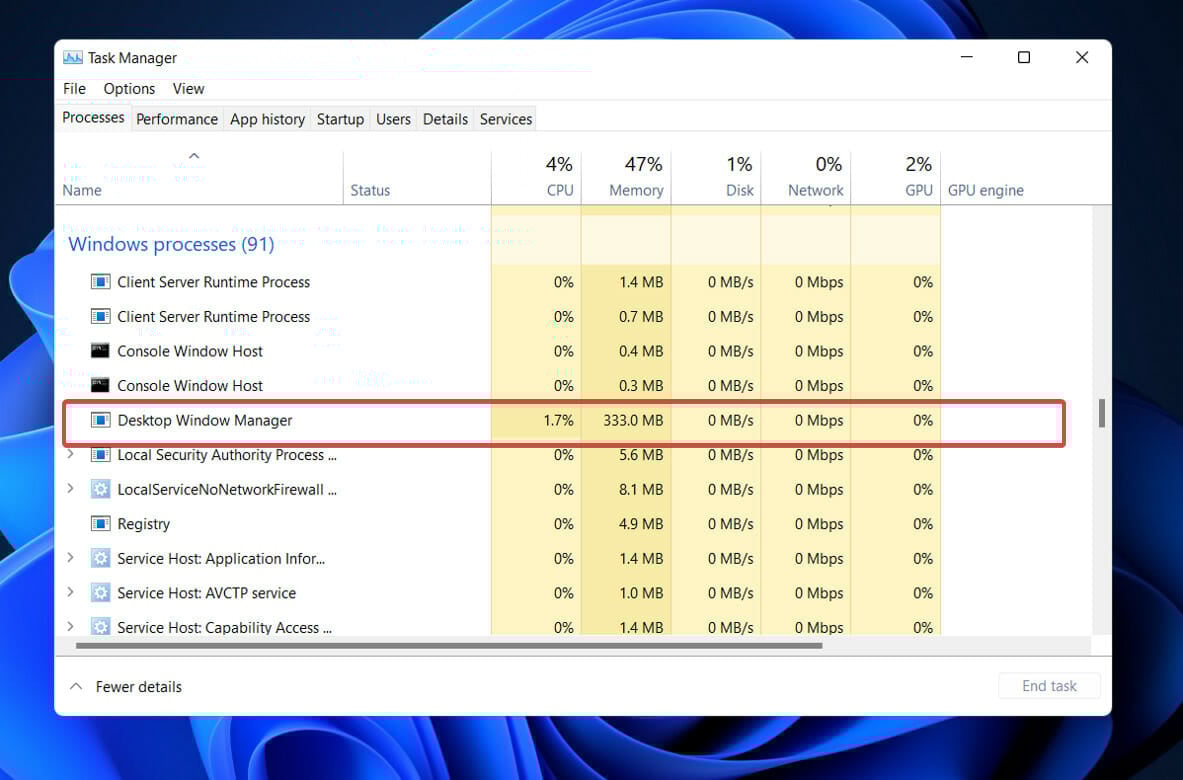Click the Service Host: AVCTP service gear icon
Image resolution: width=1183 pixels, height=780 pixels.
click(100, 592)
